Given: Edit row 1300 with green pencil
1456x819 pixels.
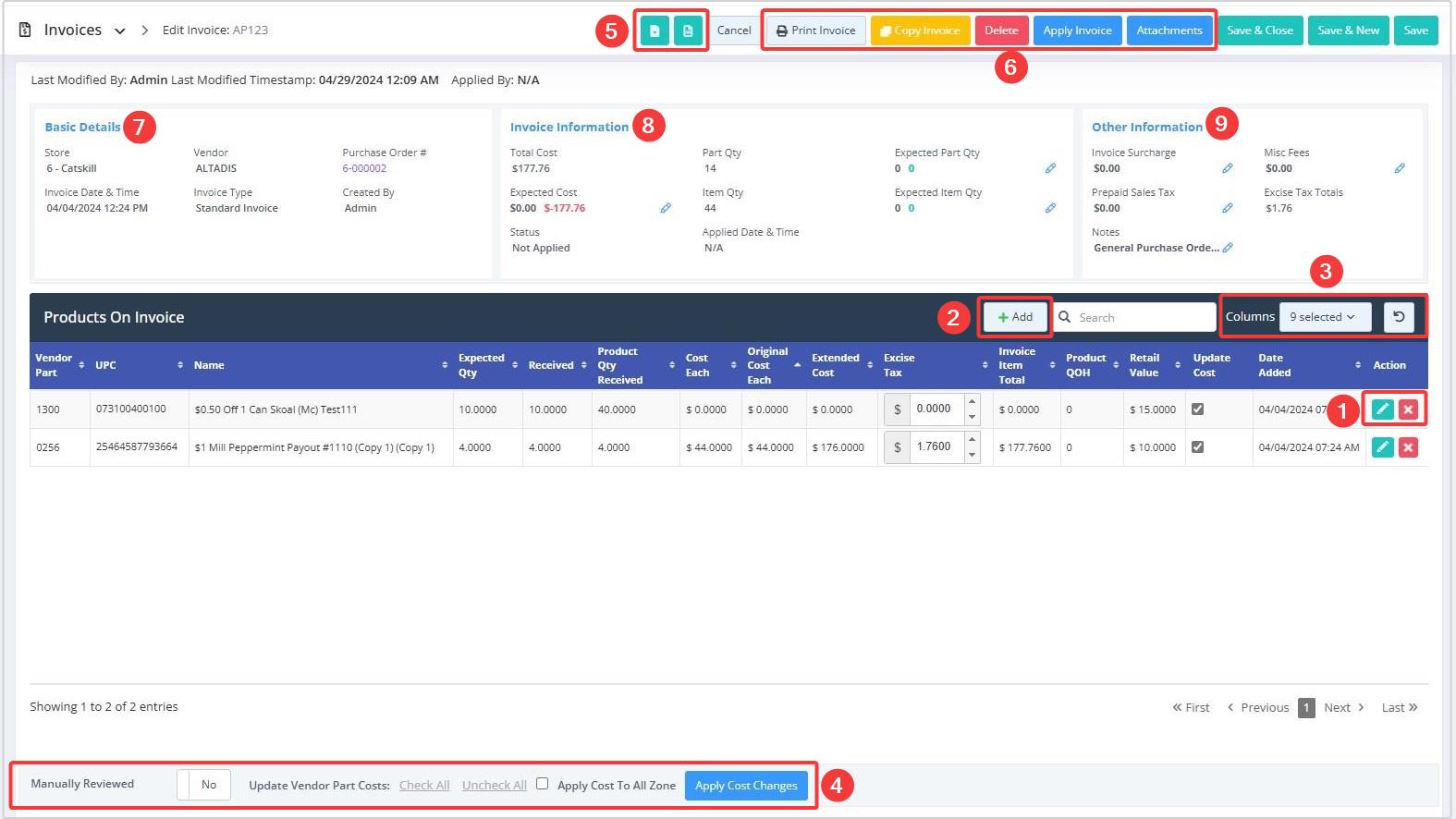Looking at the screenshot, I should click(1383, 409).
